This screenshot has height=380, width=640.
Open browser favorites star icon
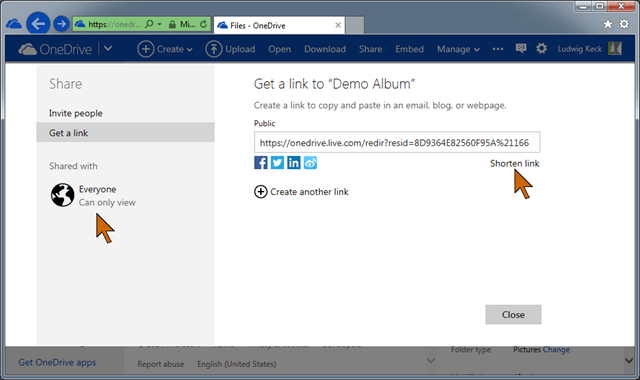(x=608, y=24)
